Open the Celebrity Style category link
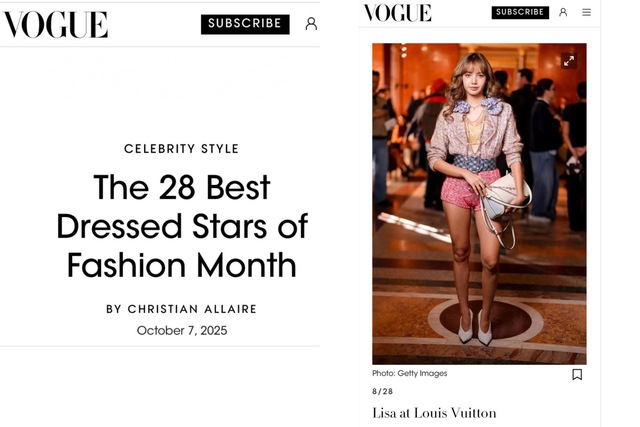The image size is (640, 427). 181,149
